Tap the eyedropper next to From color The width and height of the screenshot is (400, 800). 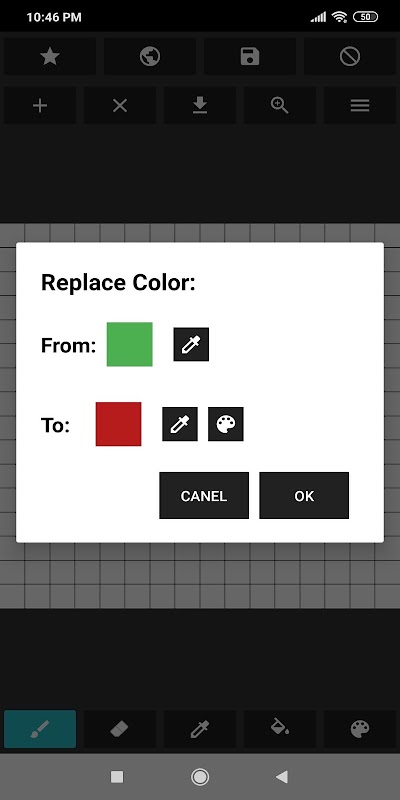[191, 344]
